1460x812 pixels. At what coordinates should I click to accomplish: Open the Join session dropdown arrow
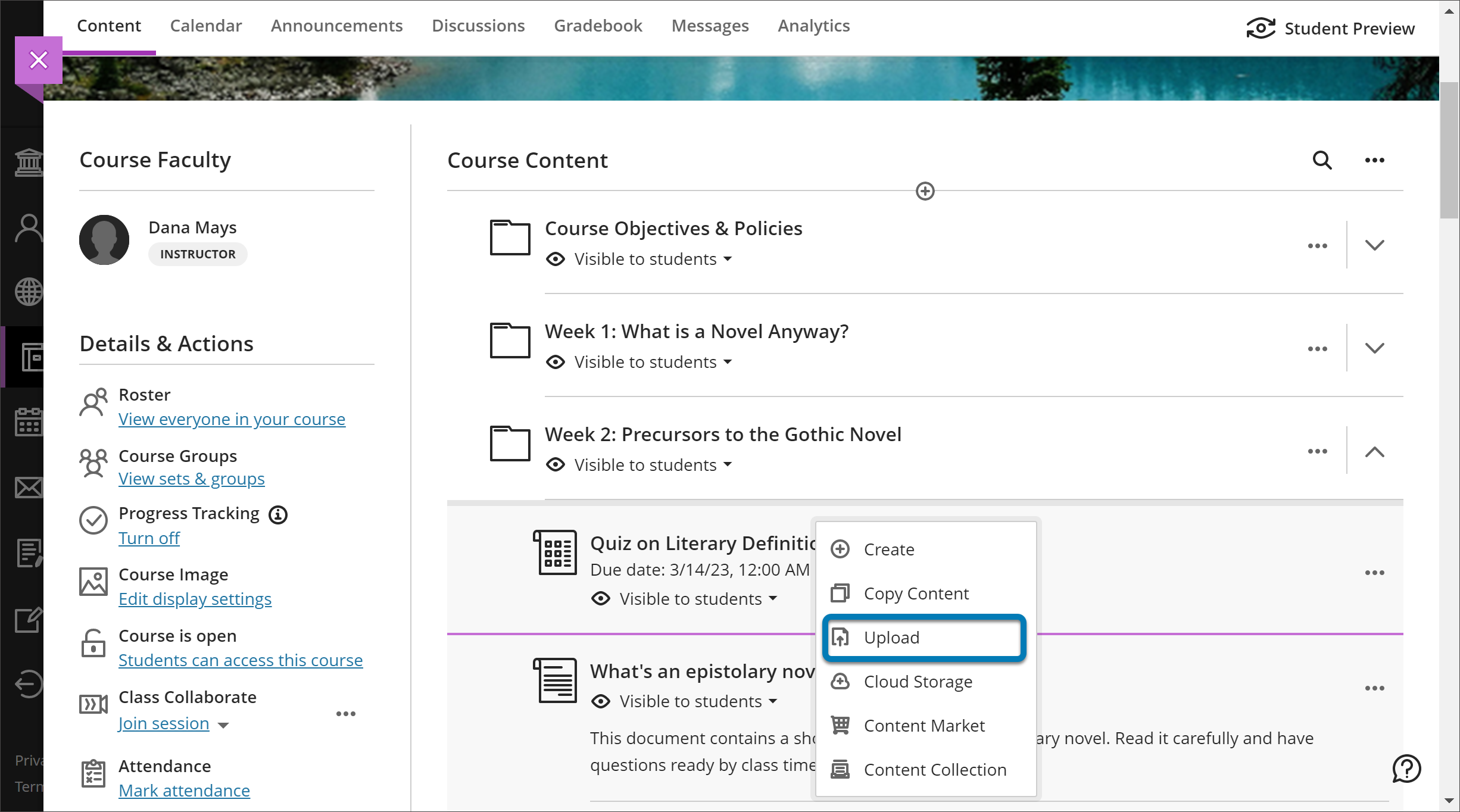tap(223, 725)
